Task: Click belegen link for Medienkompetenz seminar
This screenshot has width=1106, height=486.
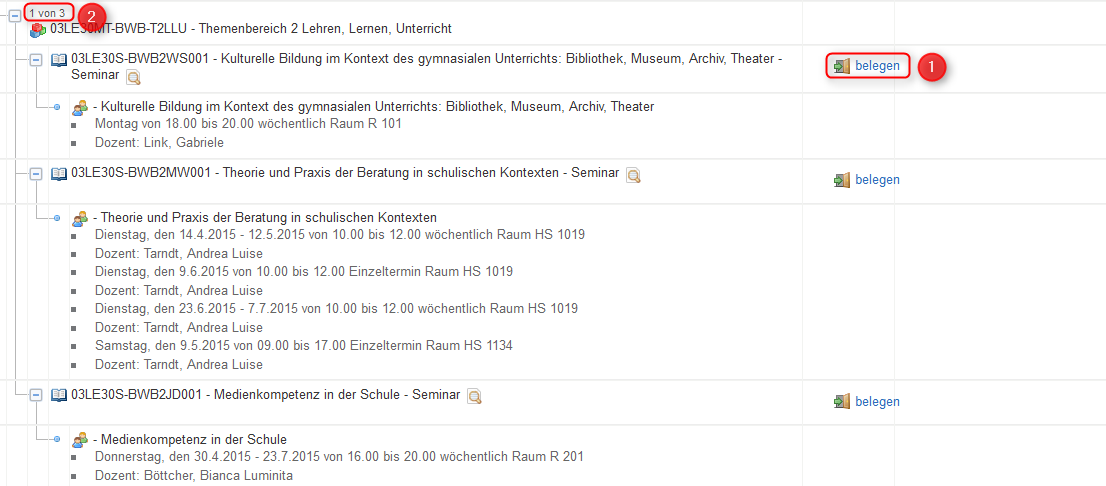Action: click(877, 401)
